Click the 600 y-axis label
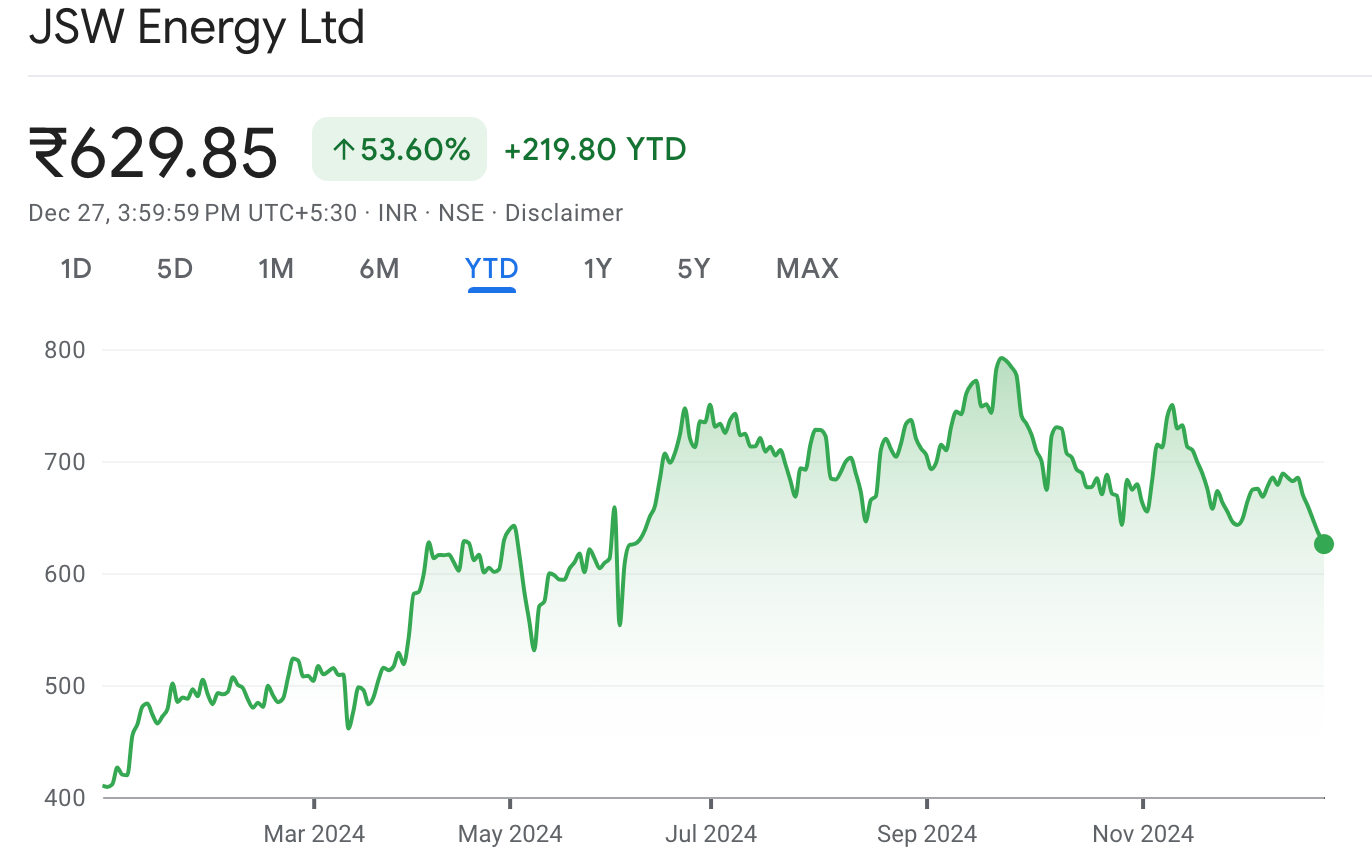This screenshot has width=1372, height=864. [65, 574]
